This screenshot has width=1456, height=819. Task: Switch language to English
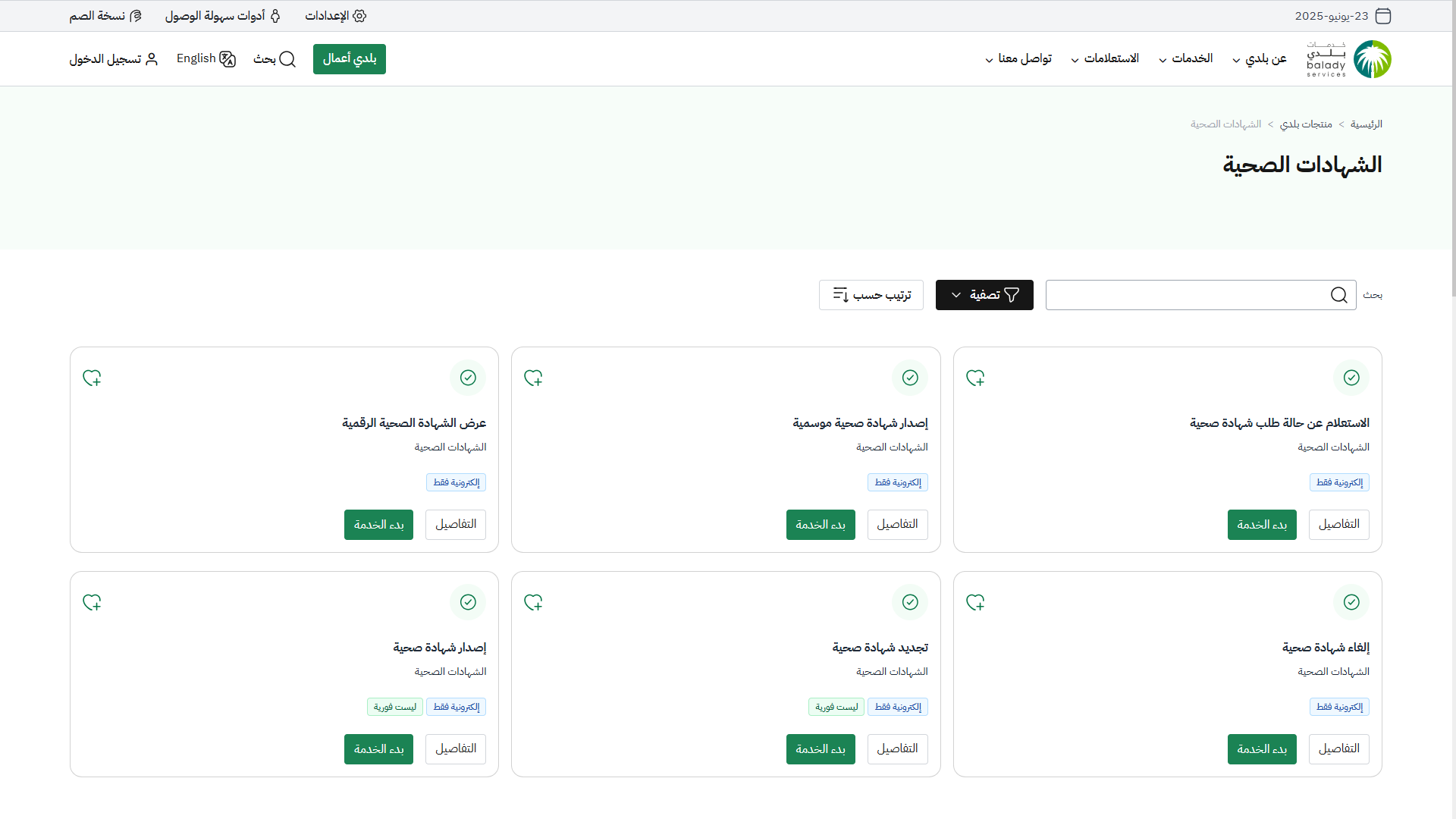coord(206,59)
